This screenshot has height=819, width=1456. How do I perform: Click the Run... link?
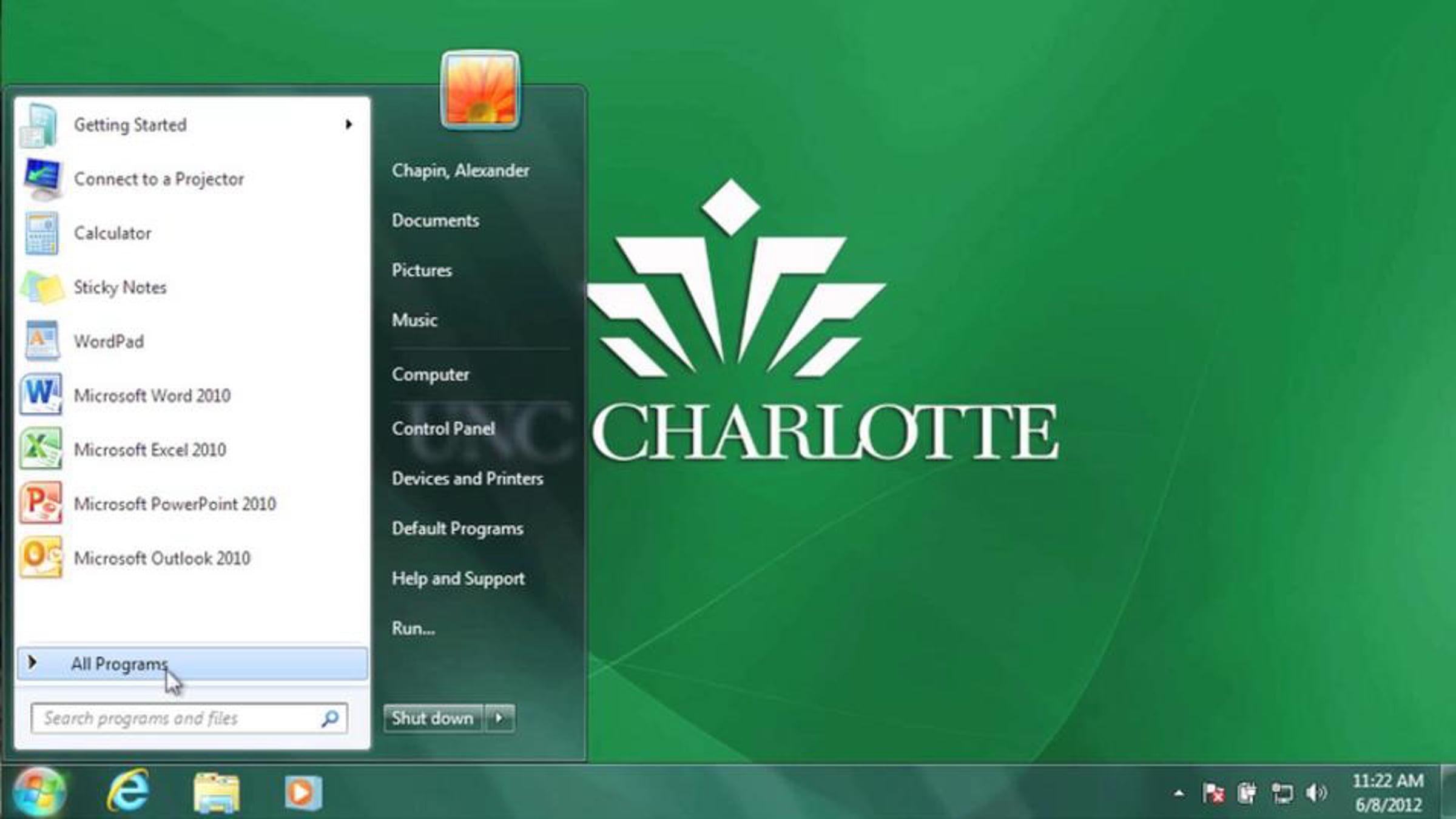click(413, 628)
